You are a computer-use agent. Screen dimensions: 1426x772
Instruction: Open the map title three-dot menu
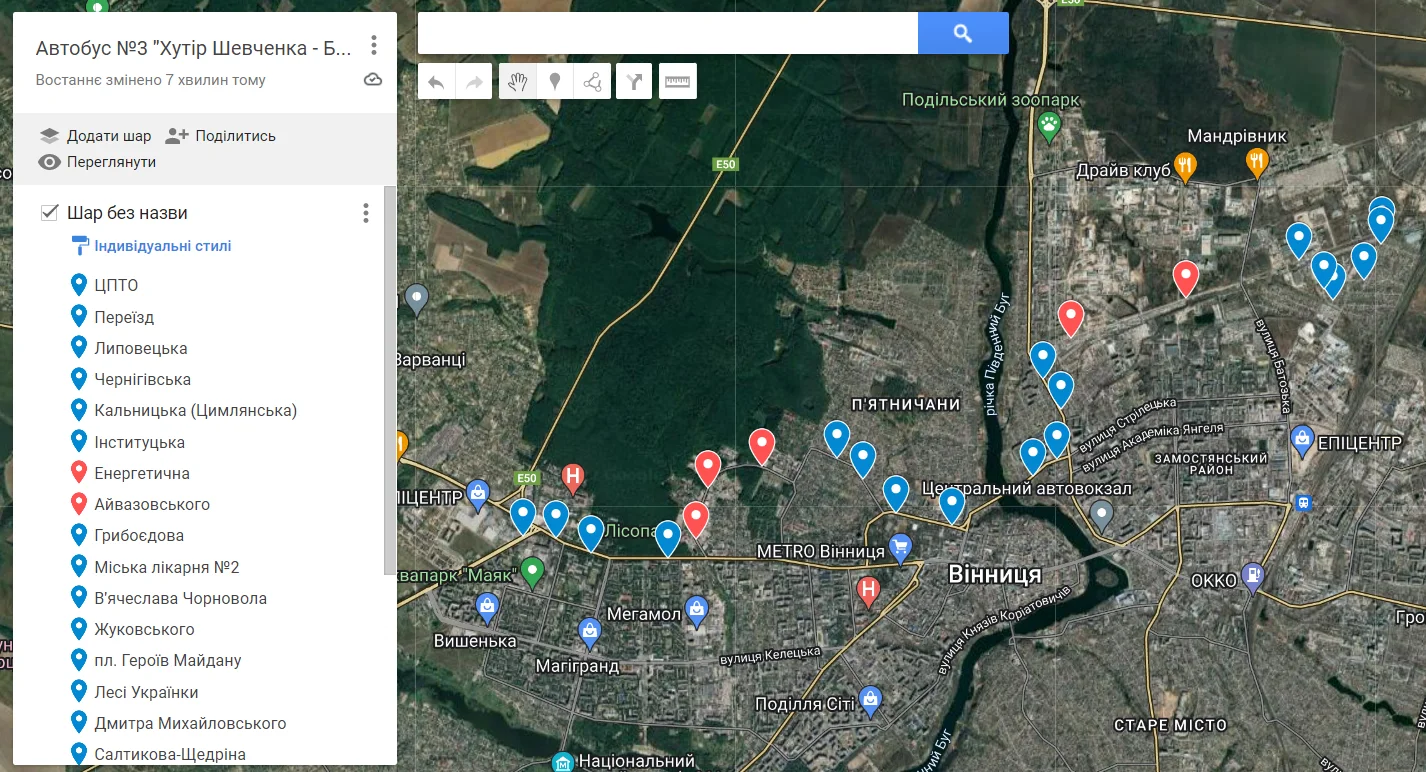pyautogui.click(x=373, y=45)
